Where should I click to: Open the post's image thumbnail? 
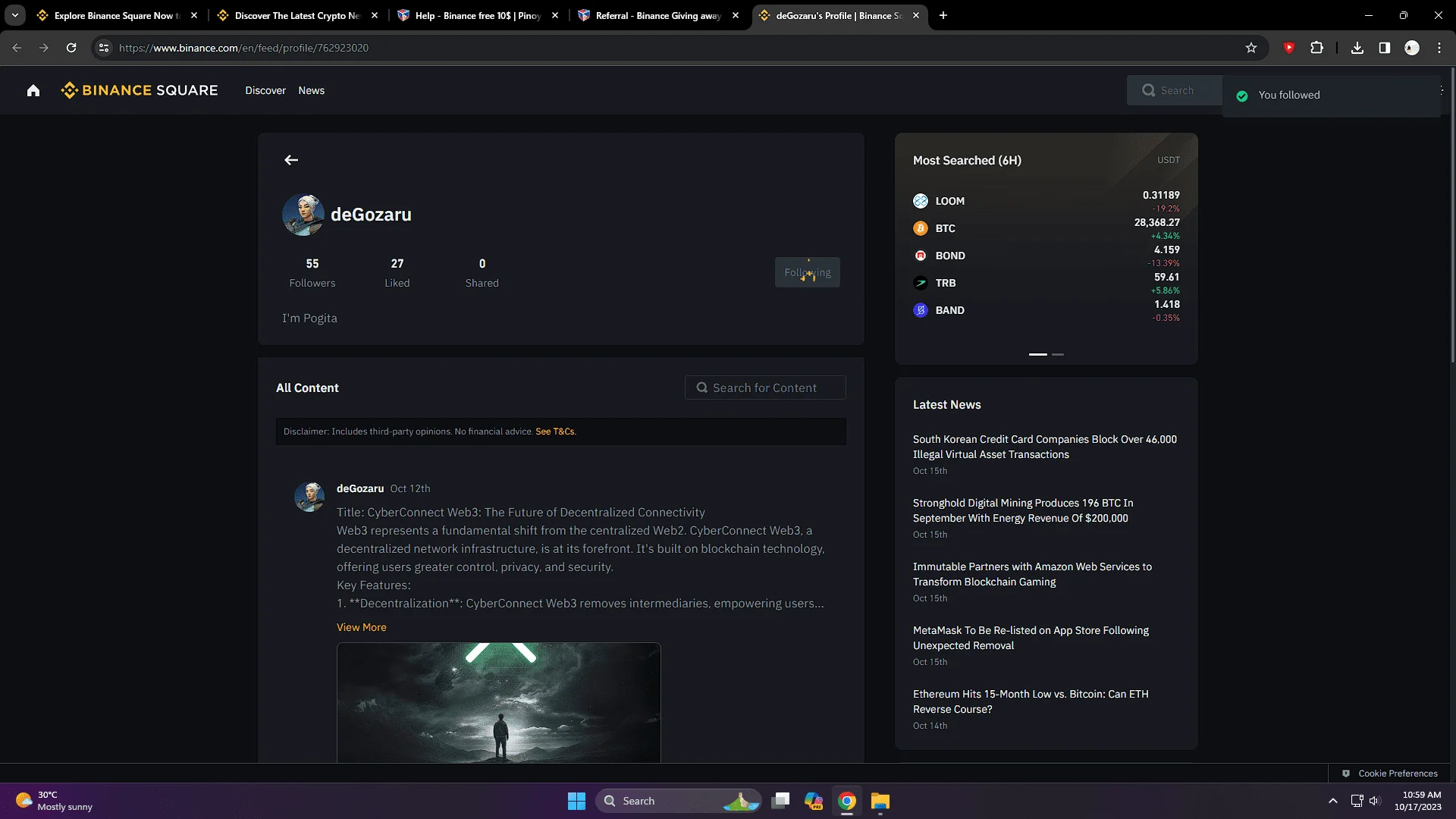[x=499, y=703]
